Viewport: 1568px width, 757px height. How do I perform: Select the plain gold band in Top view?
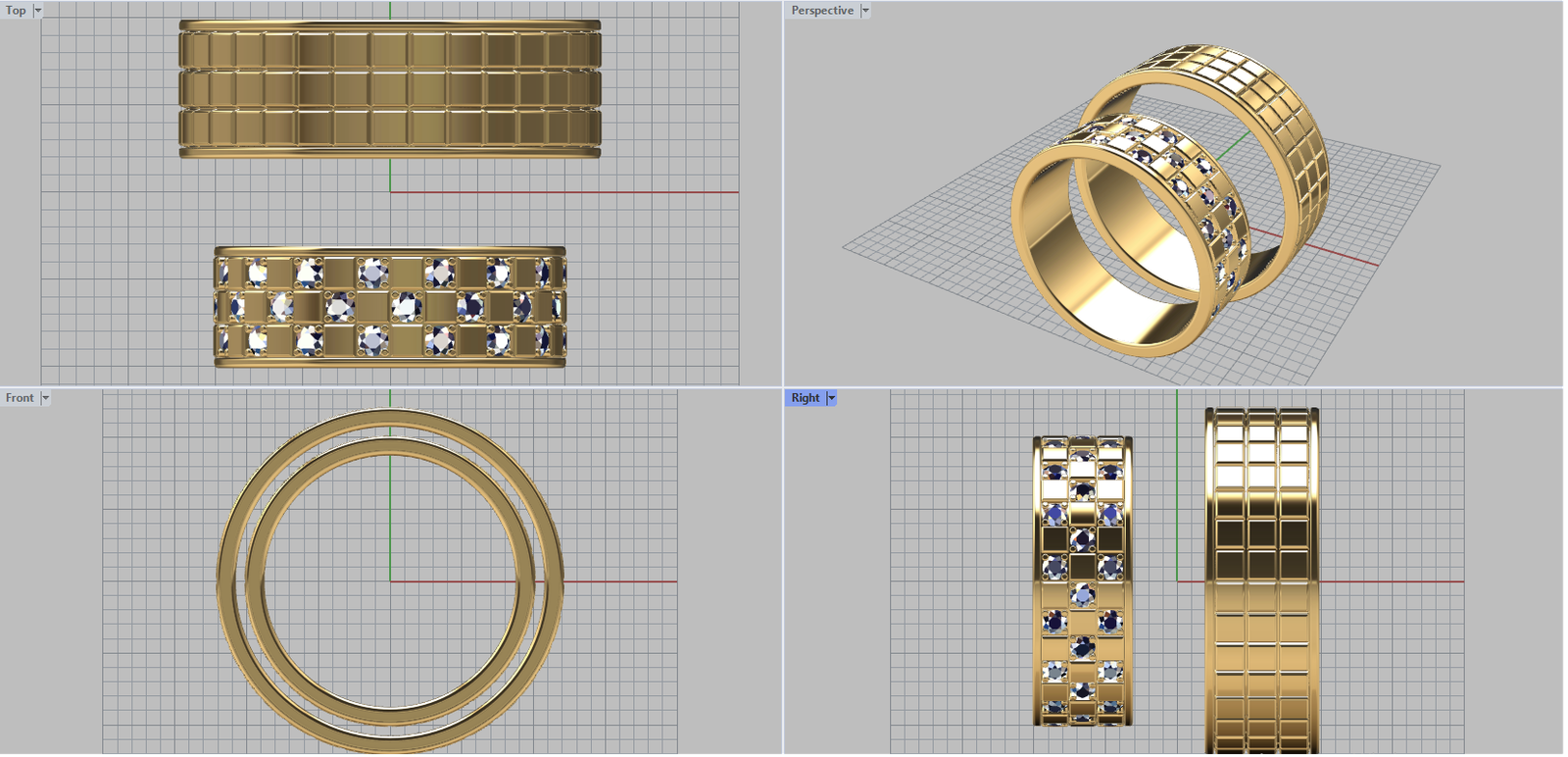coord(389,89)
